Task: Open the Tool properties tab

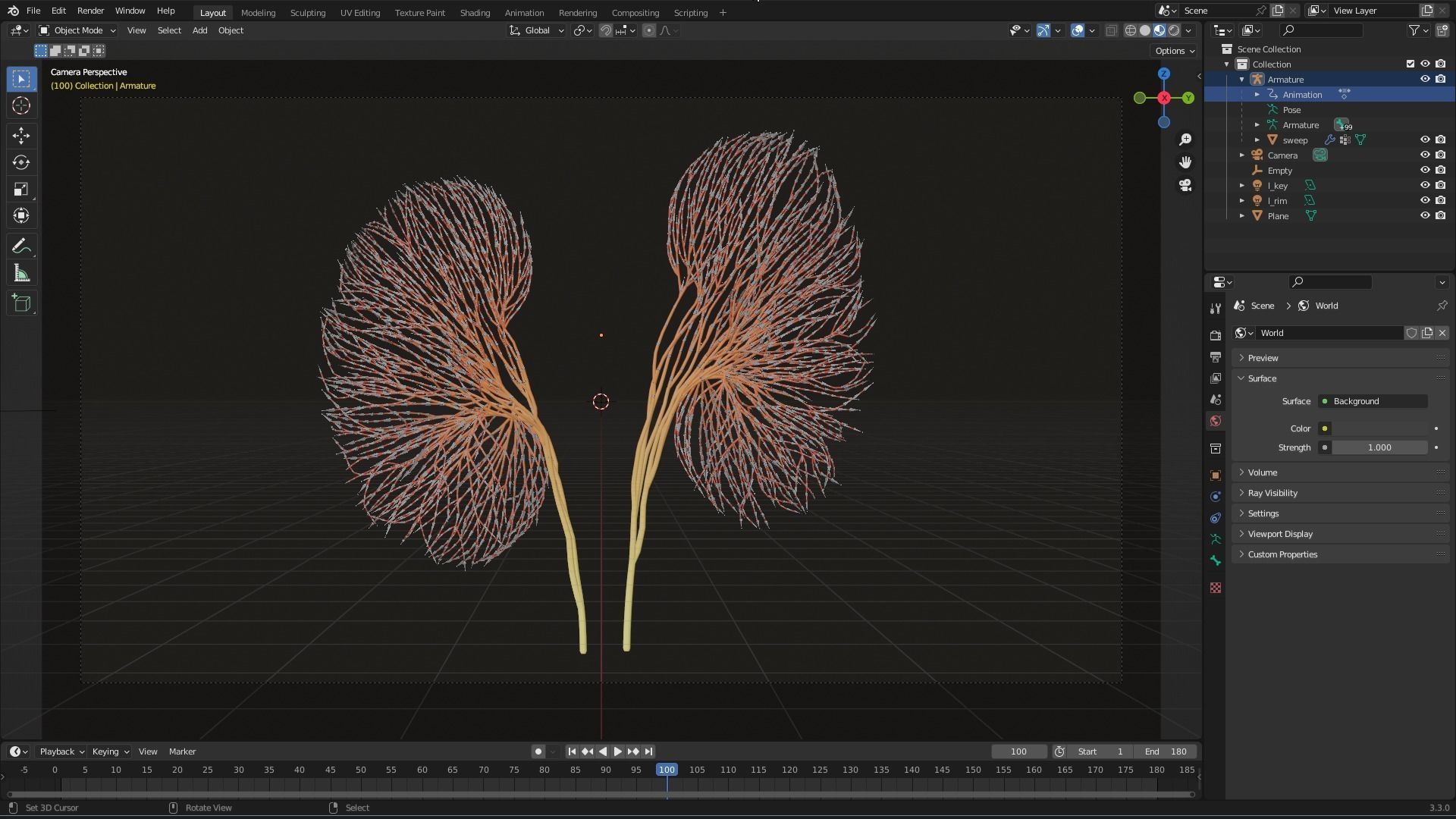Action: 1216,308
